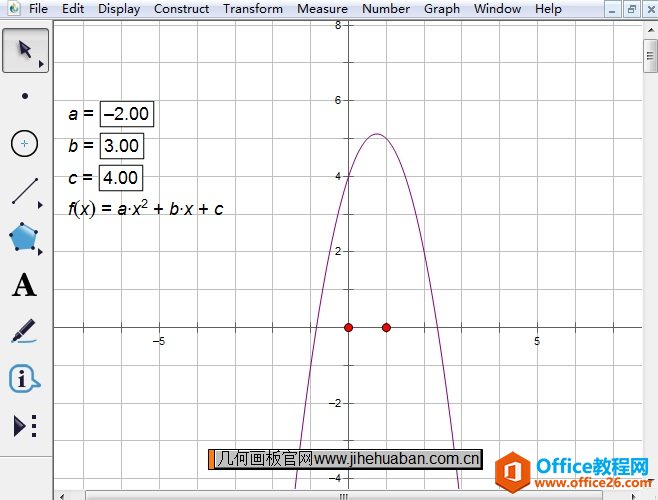Open the Transform menu
The width and height of the screenshot is (658, 500).
[253, 8]
